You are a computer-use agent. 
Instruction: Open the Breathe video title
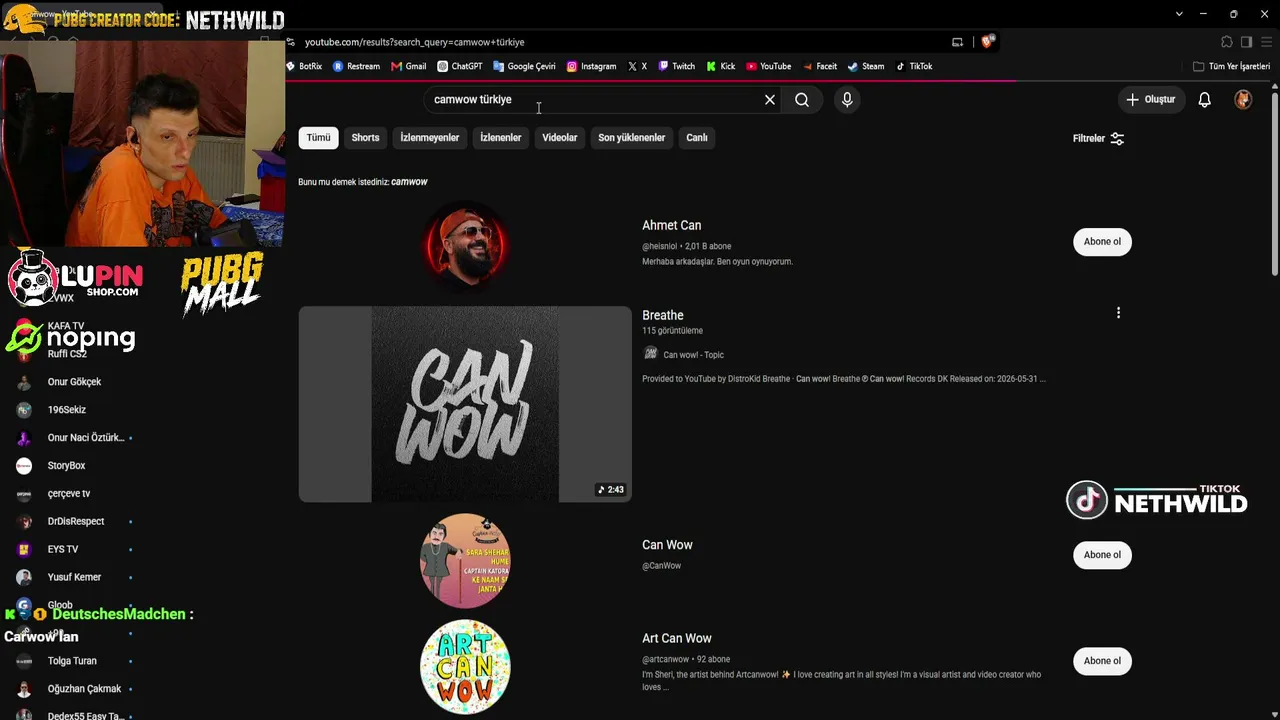(x=663, y=316)
